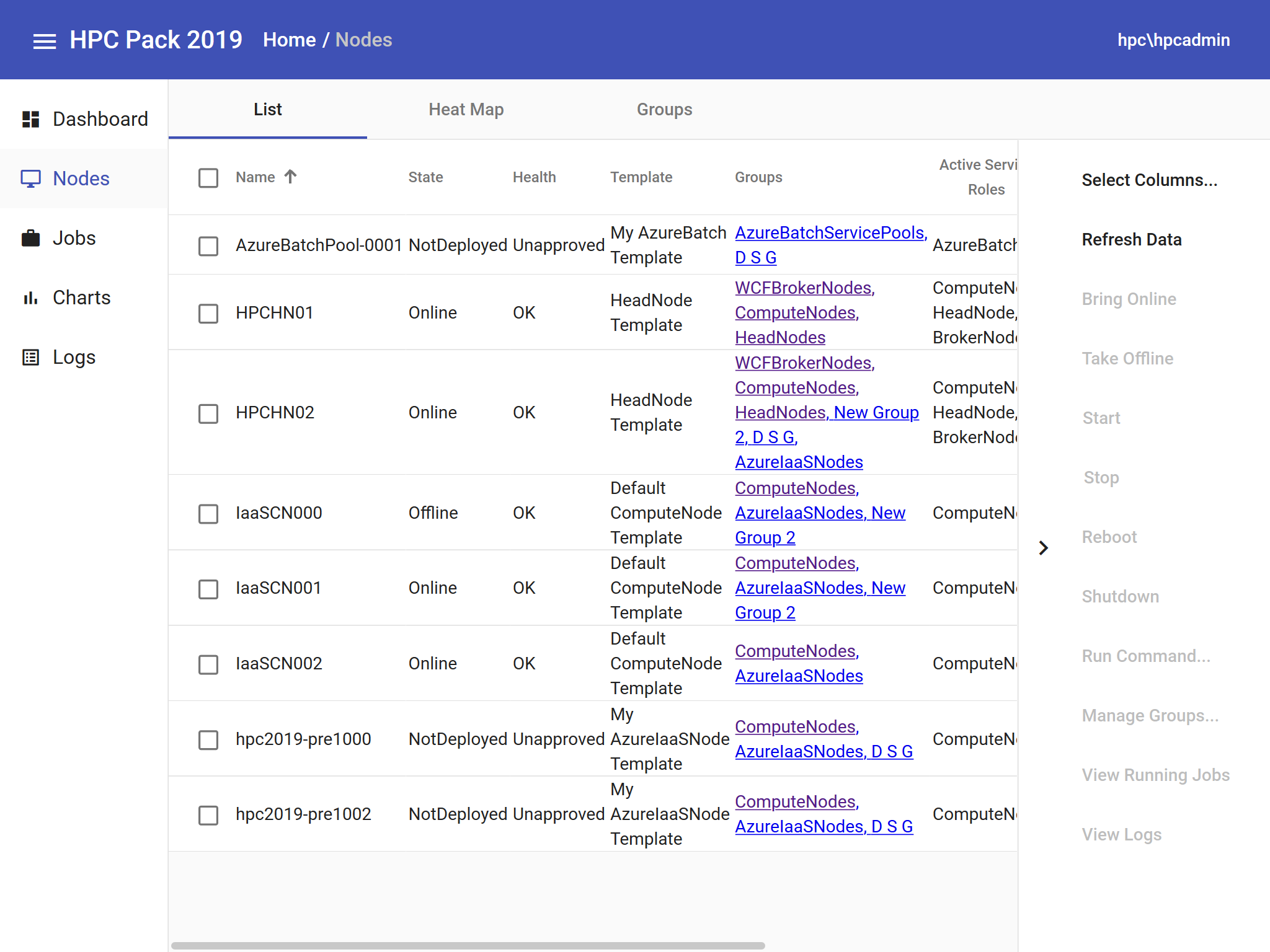1270x952 pixels.
Task: Collapse the actions panel with chevron
Action: pos(1044,548)
